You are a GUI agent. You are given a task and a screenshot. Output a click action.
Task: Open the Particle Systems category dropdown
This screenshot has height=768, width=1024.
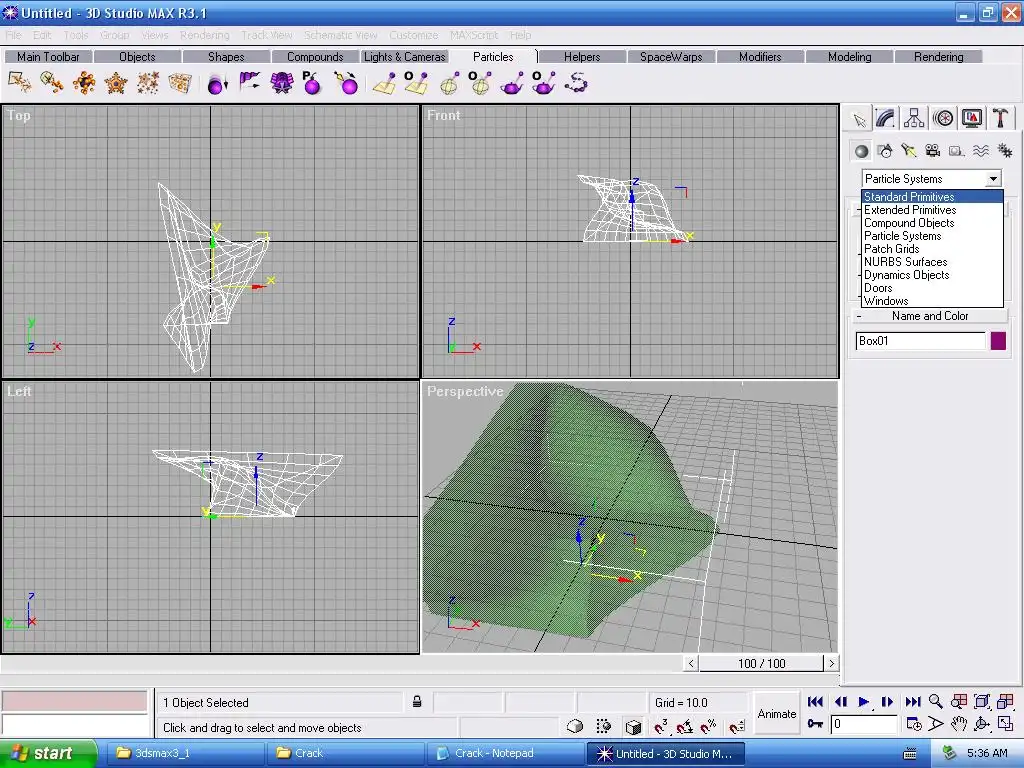(931, 178)
